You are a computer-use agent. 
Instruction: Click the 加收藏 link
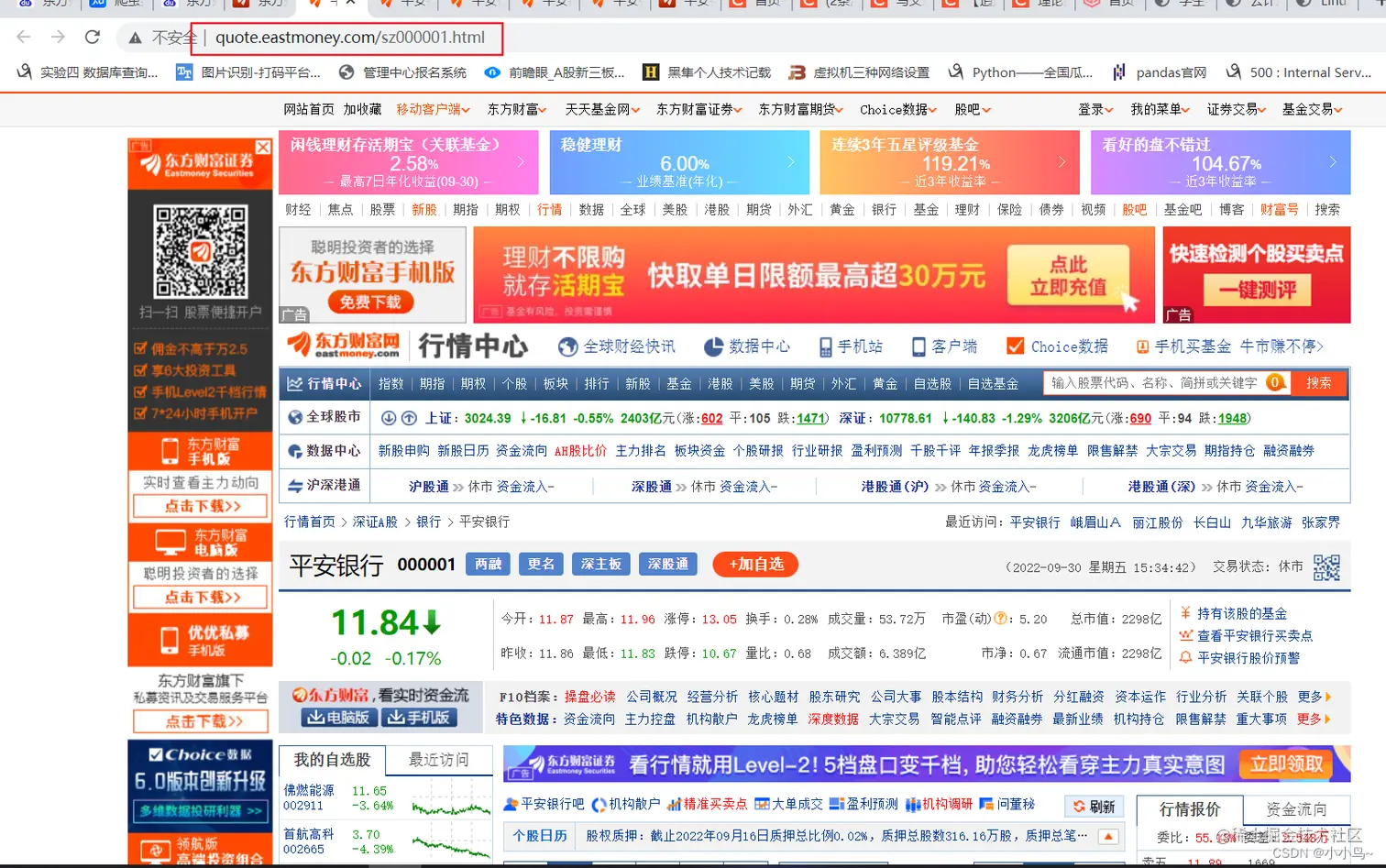click(x=362, y=109)
